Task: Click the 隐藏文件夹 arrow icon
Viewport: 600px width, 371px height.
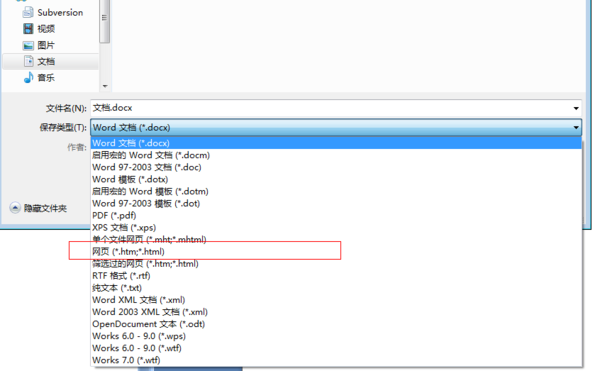Action: (x=15, y=208)
